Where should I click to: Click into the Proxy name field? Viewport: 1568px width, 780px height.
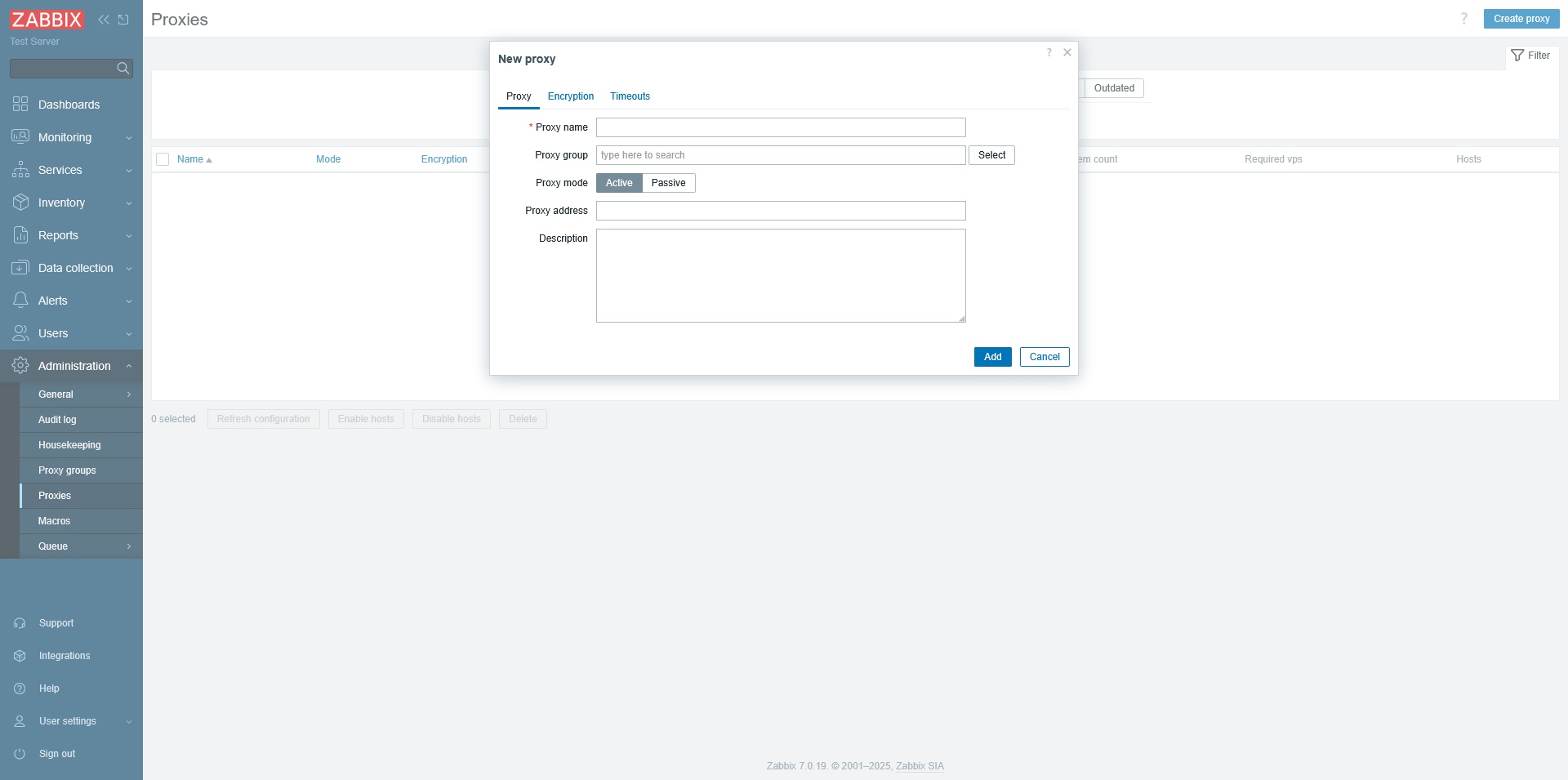[x=781, y=127]
